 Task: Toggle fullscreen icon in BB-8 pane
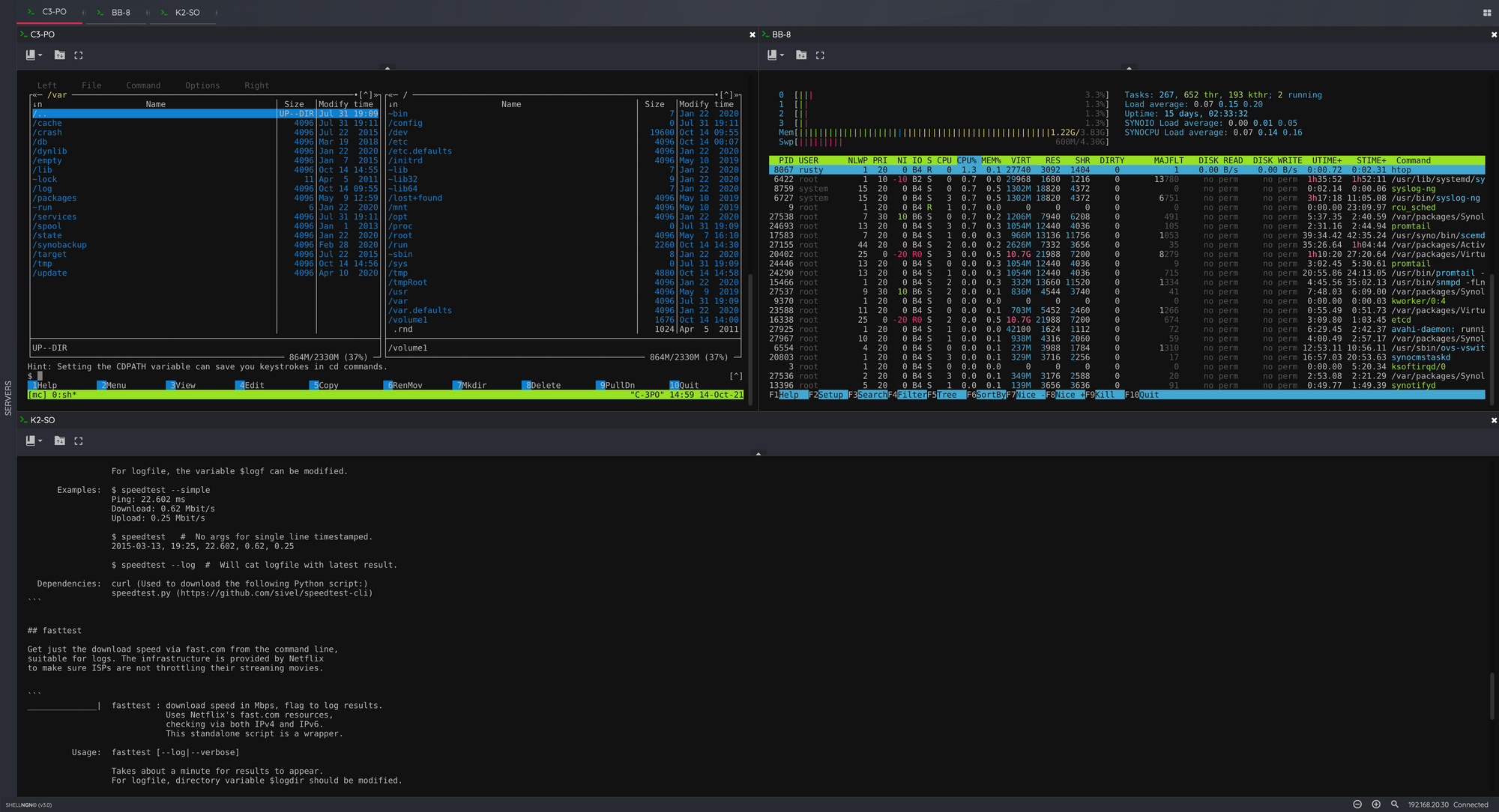coord(820,55)
